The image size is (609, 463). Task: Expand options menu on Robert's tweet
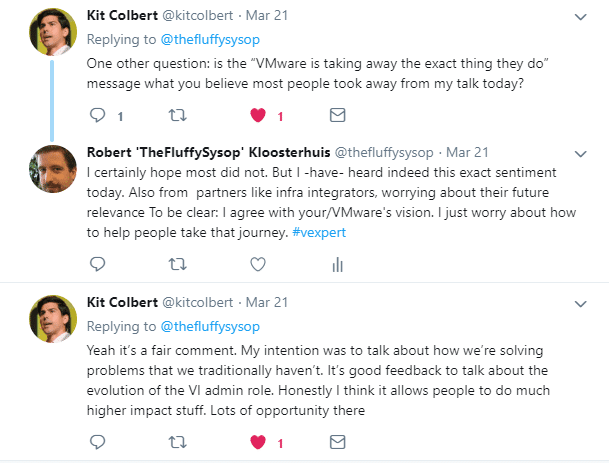(581, 154)
